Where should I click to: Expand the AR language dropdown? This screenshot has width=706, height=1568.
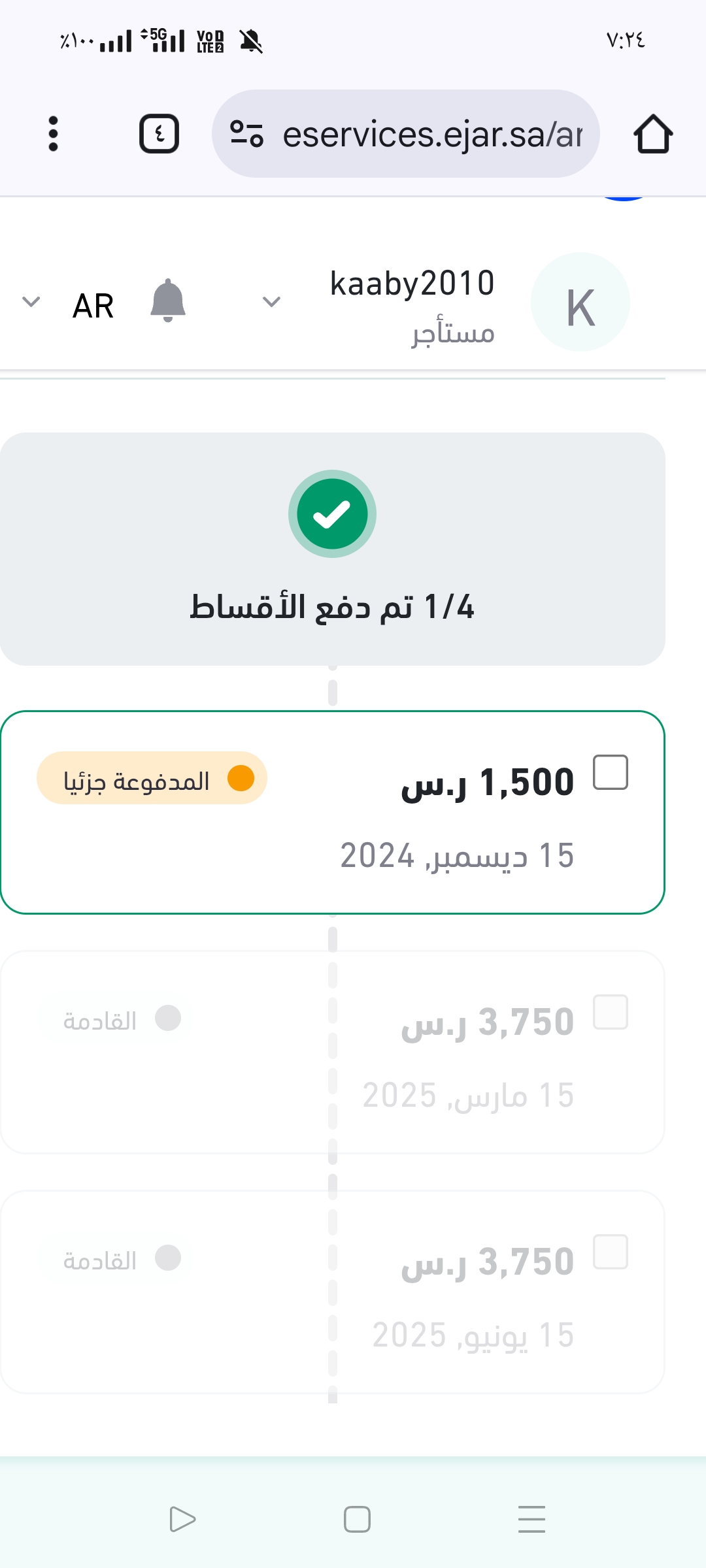pos(31,302)
